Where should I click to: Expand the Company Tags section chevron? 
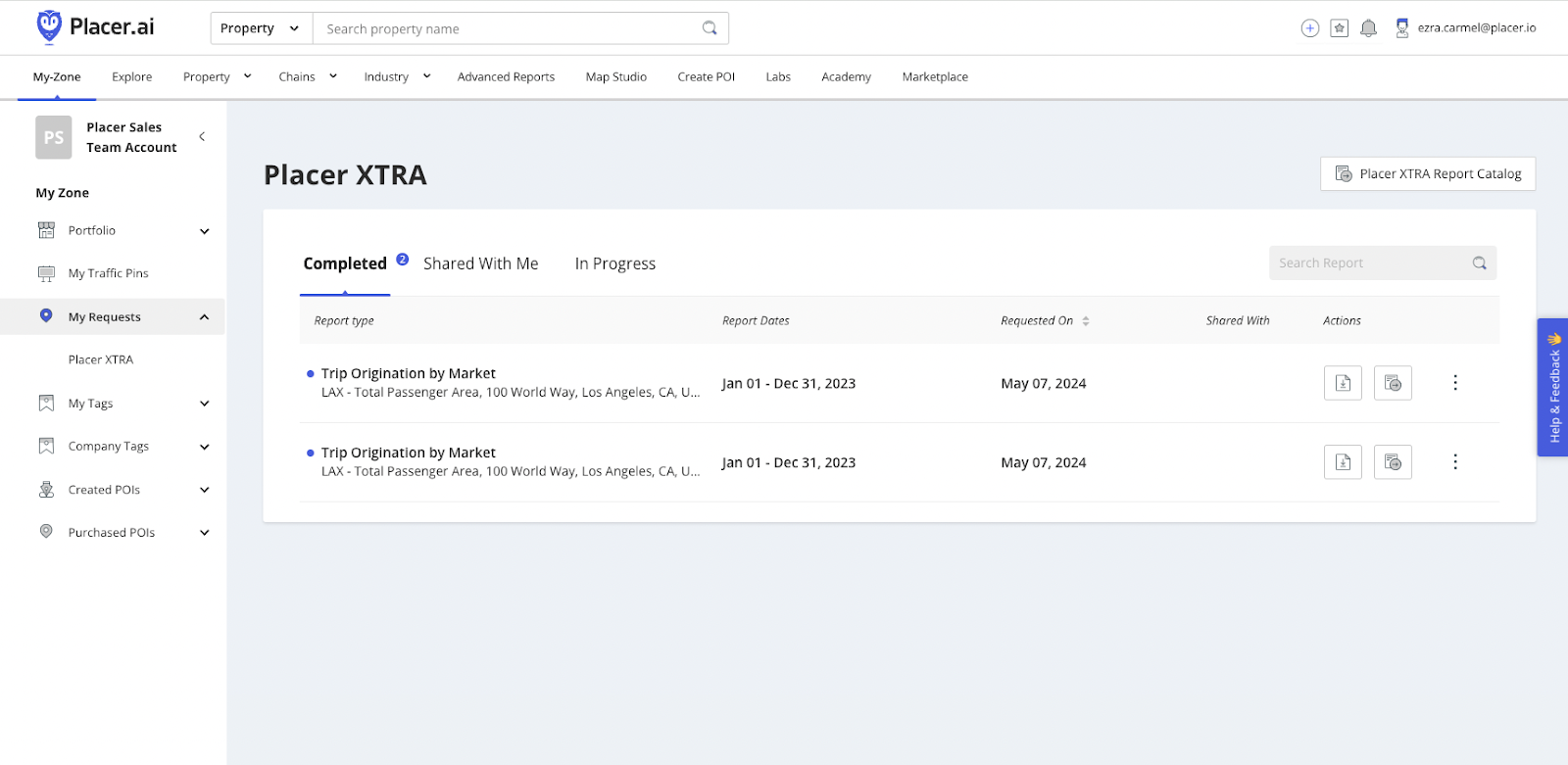205,447
